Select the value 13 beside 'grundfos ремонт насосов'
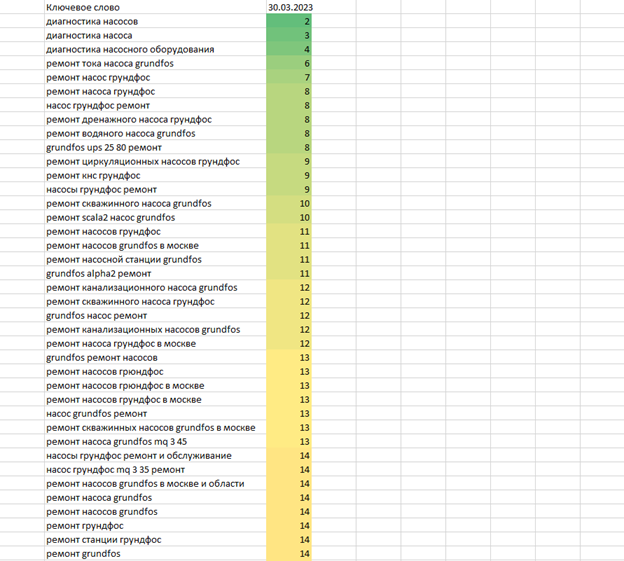Screen dimensions: 624x561 289,357
